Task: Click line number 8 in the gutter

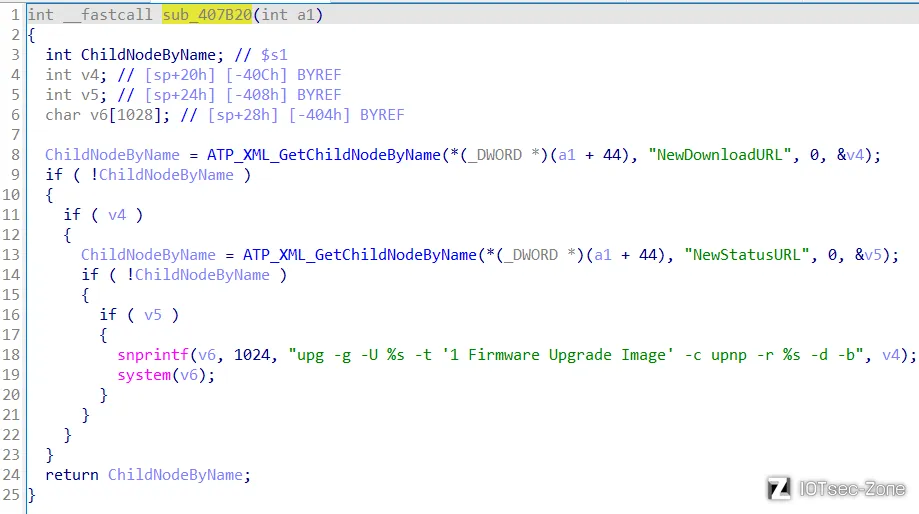Action: tap(15, 155)
